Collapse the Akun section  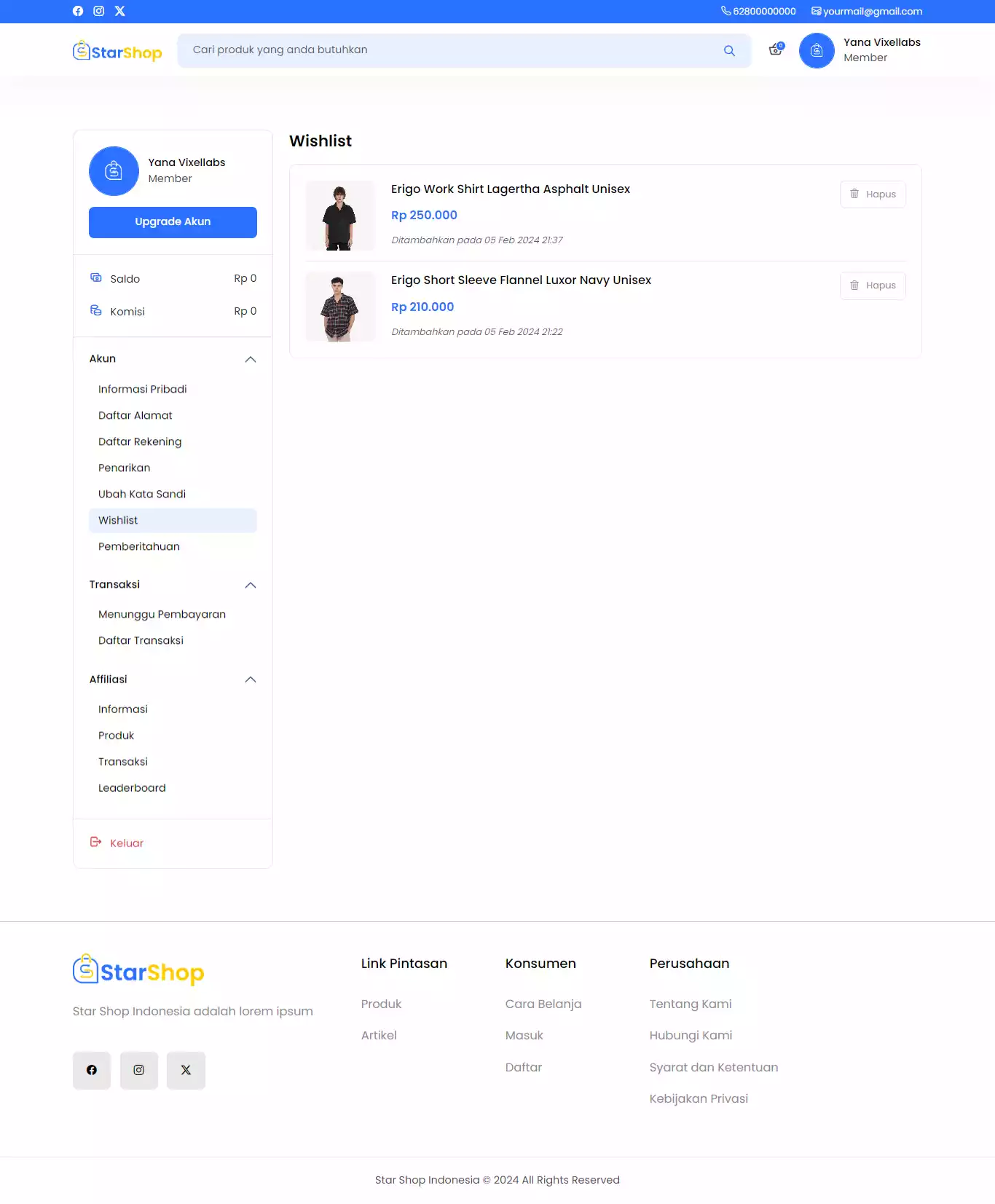251,359
